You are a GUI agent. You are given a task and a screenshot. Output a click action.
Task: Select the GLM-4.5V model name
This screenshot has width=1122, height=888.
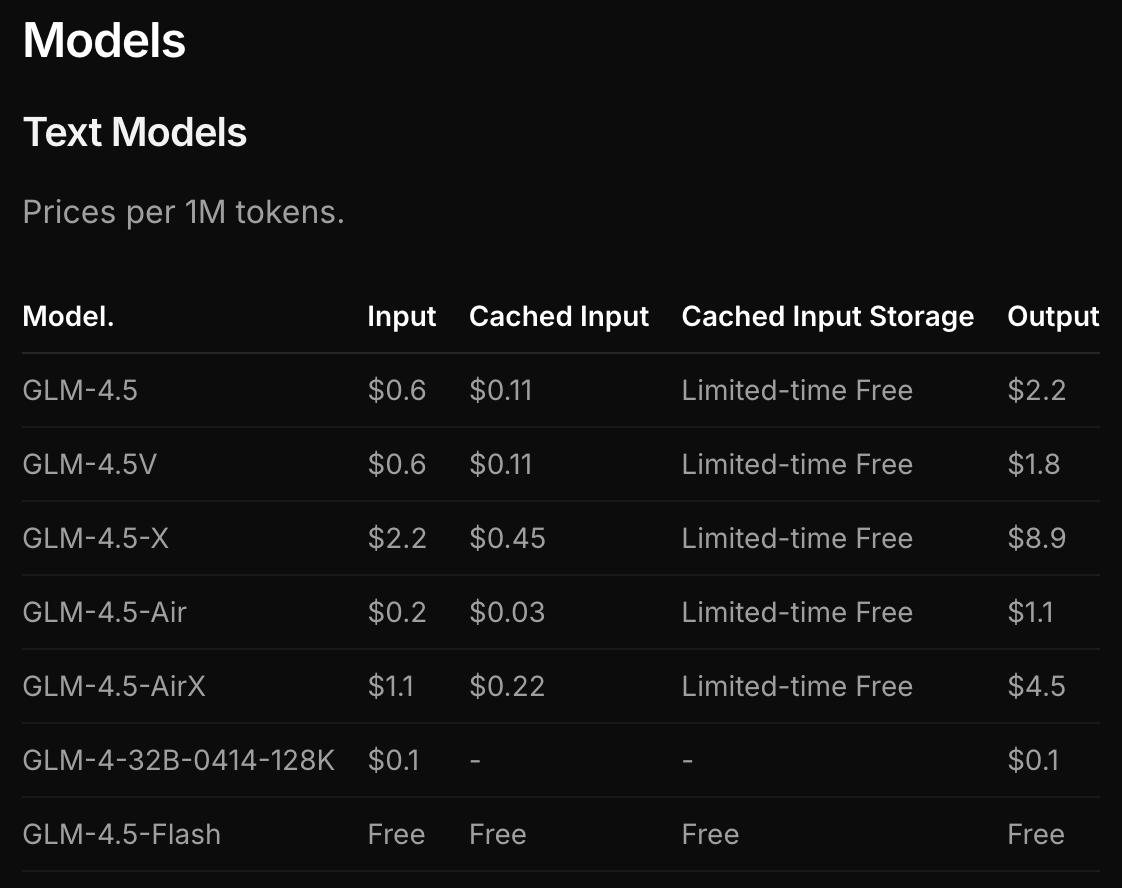(x=89, y=464)
